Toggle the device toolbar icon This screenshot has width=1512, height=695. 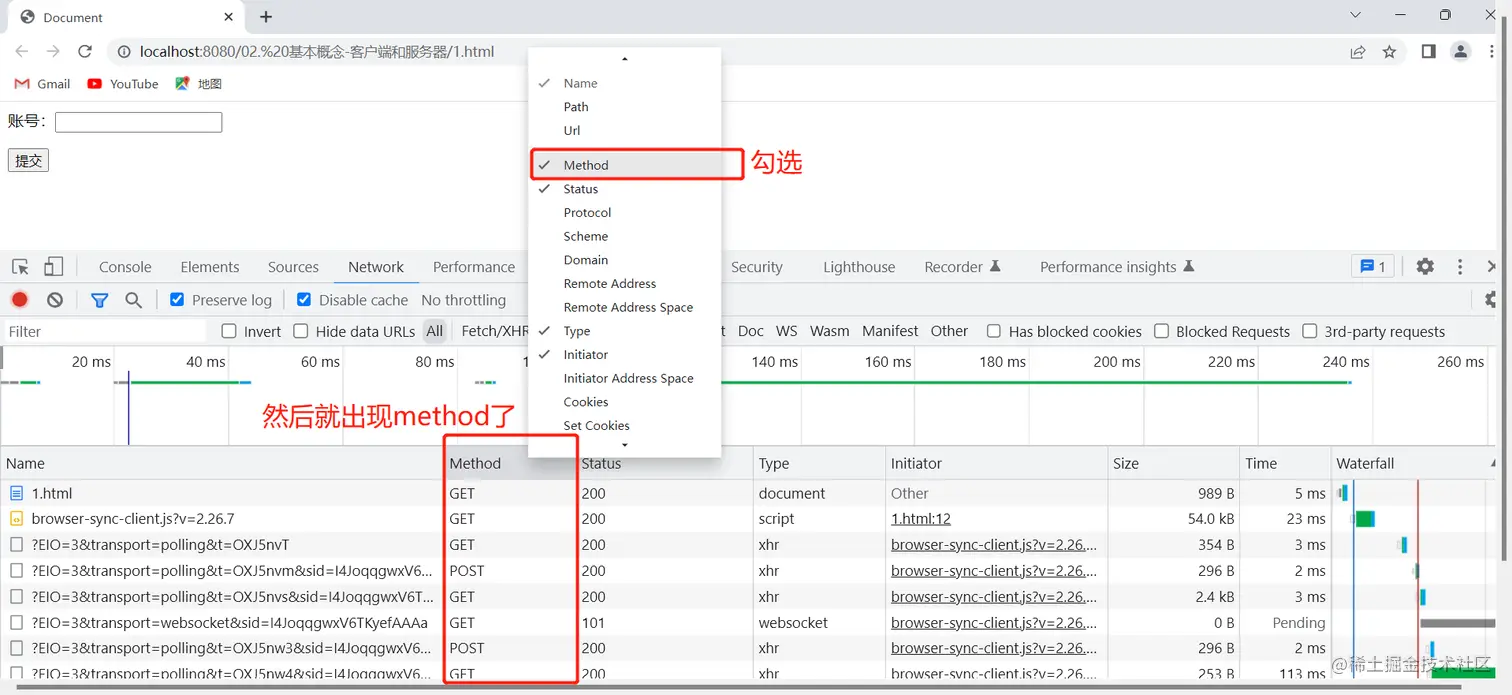(53, 267)
